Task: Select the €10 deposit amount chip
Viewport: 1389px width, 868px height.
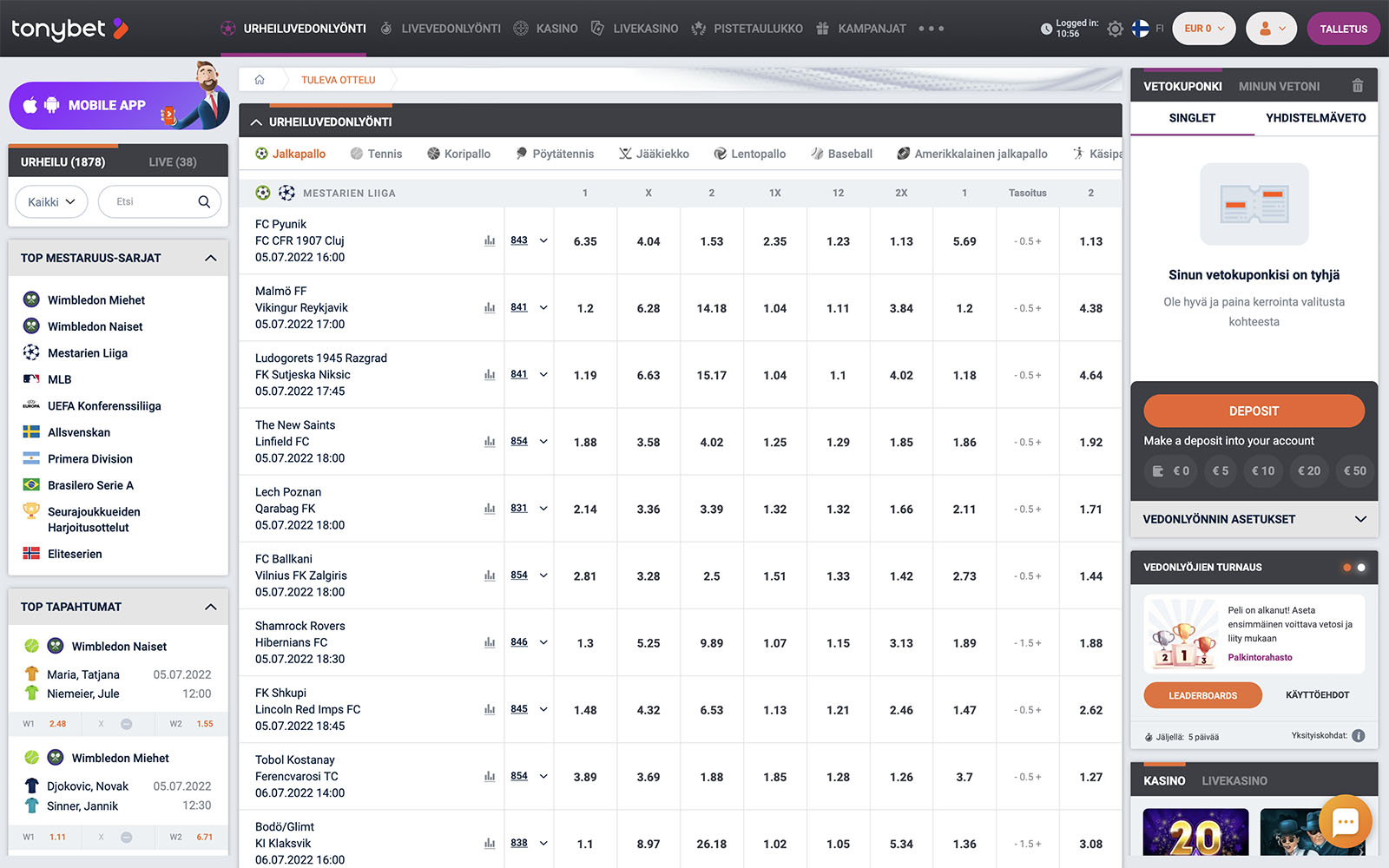Action: [1263, 471]
